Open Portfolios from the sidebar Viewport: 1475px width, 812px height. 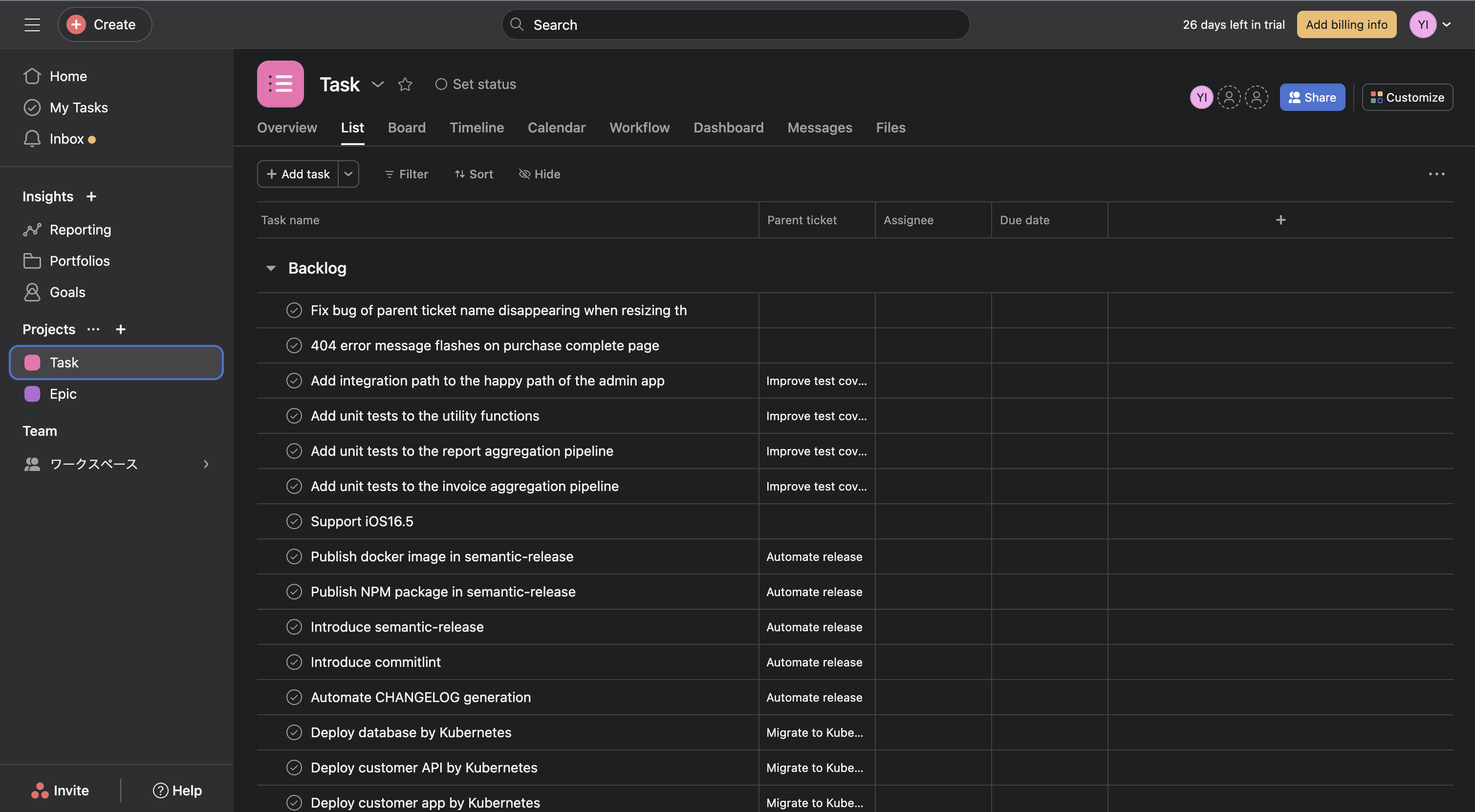pyautogui.click(x=80, y=260)
